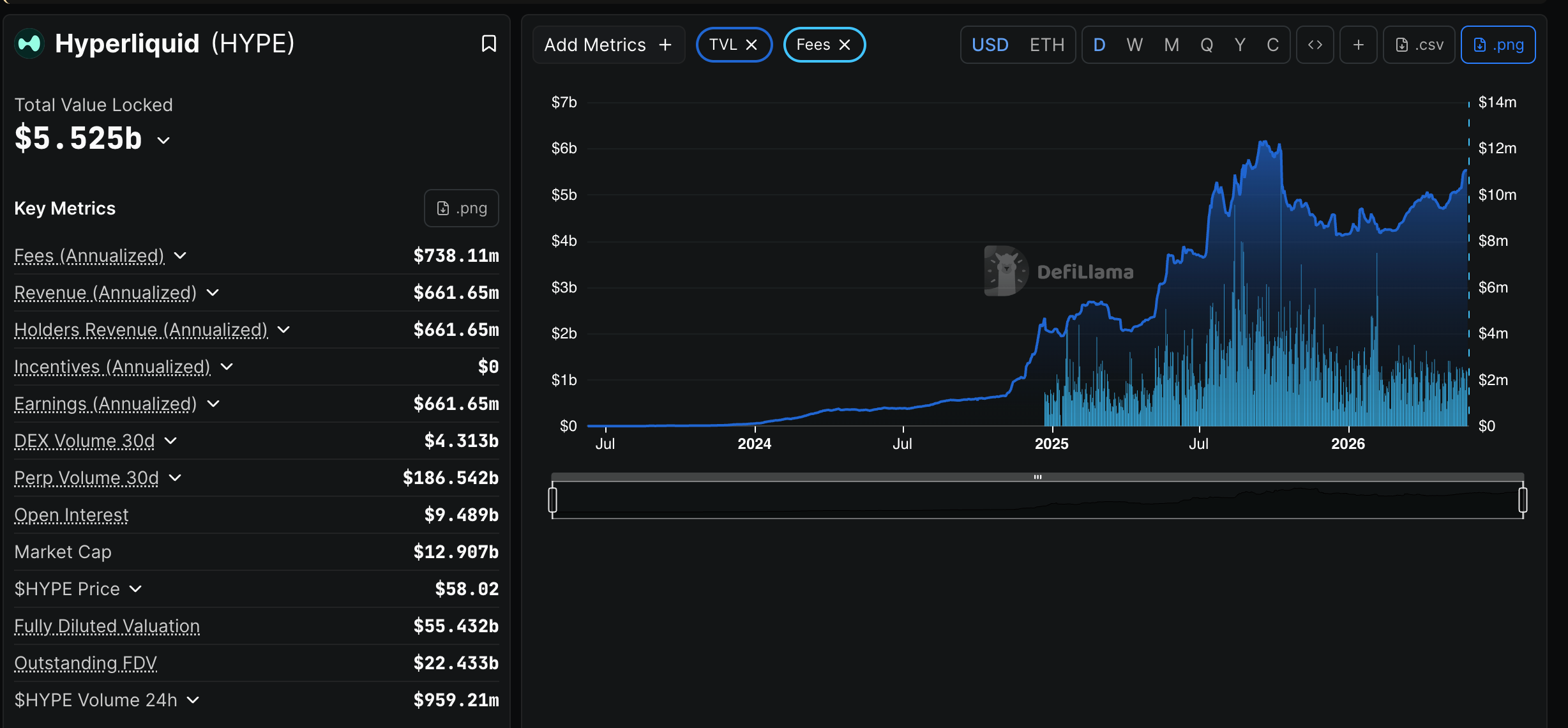Expand Revenue (Annualized) details

click(213, 292)
